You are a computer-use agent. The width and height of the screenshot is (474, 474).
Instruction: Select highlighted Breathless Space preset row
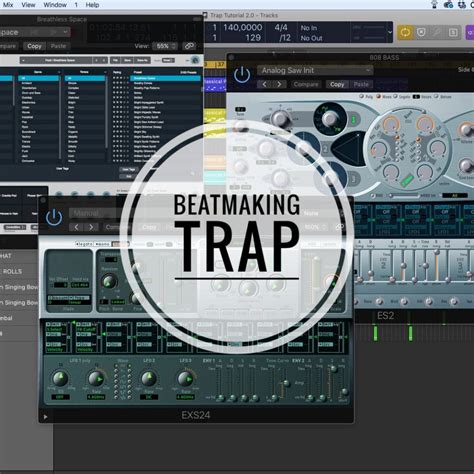tap(165, 78)
